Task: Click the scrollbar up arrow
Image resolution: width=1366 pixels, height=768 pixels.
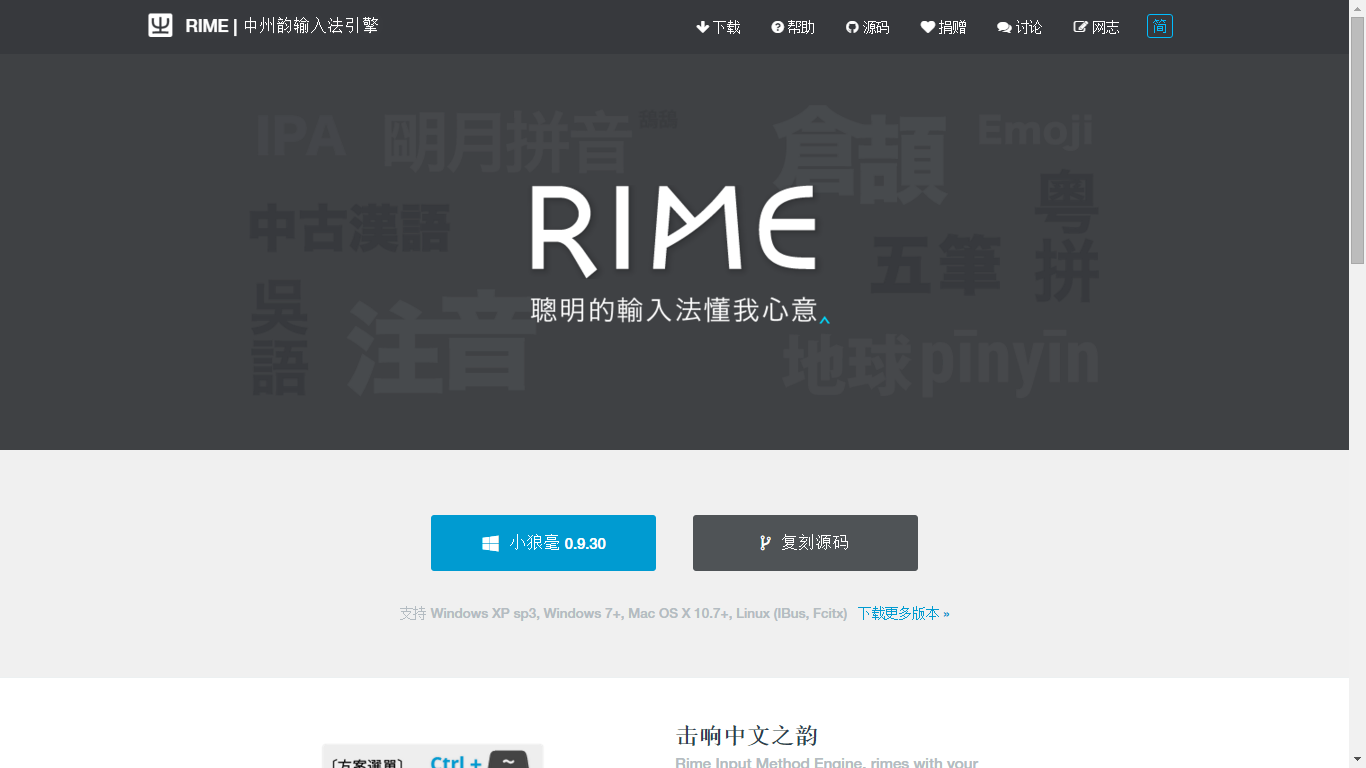Action: [1357, 8]
